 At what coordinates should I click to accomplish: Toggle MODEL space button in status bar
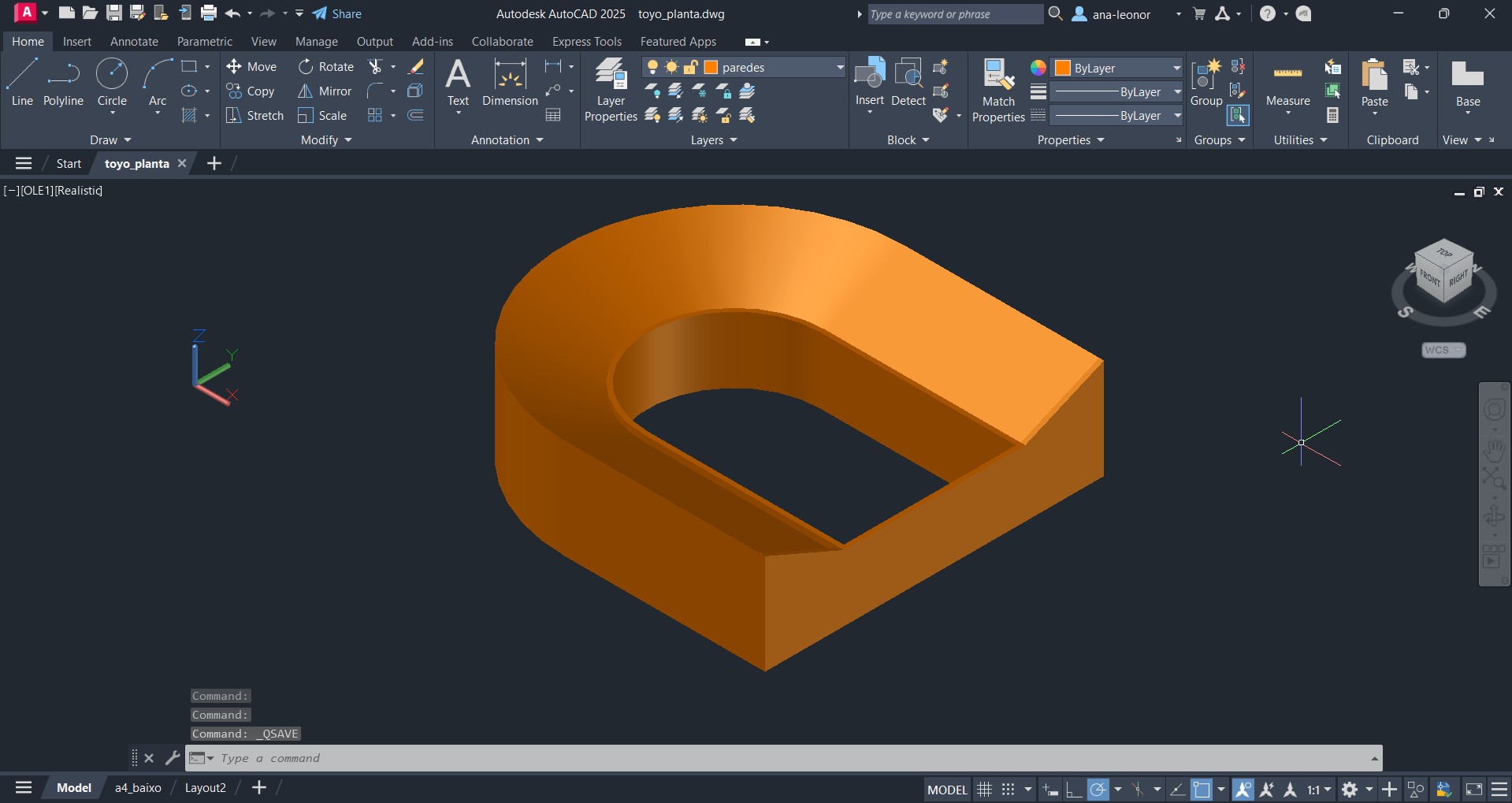[x=947, y=790]
